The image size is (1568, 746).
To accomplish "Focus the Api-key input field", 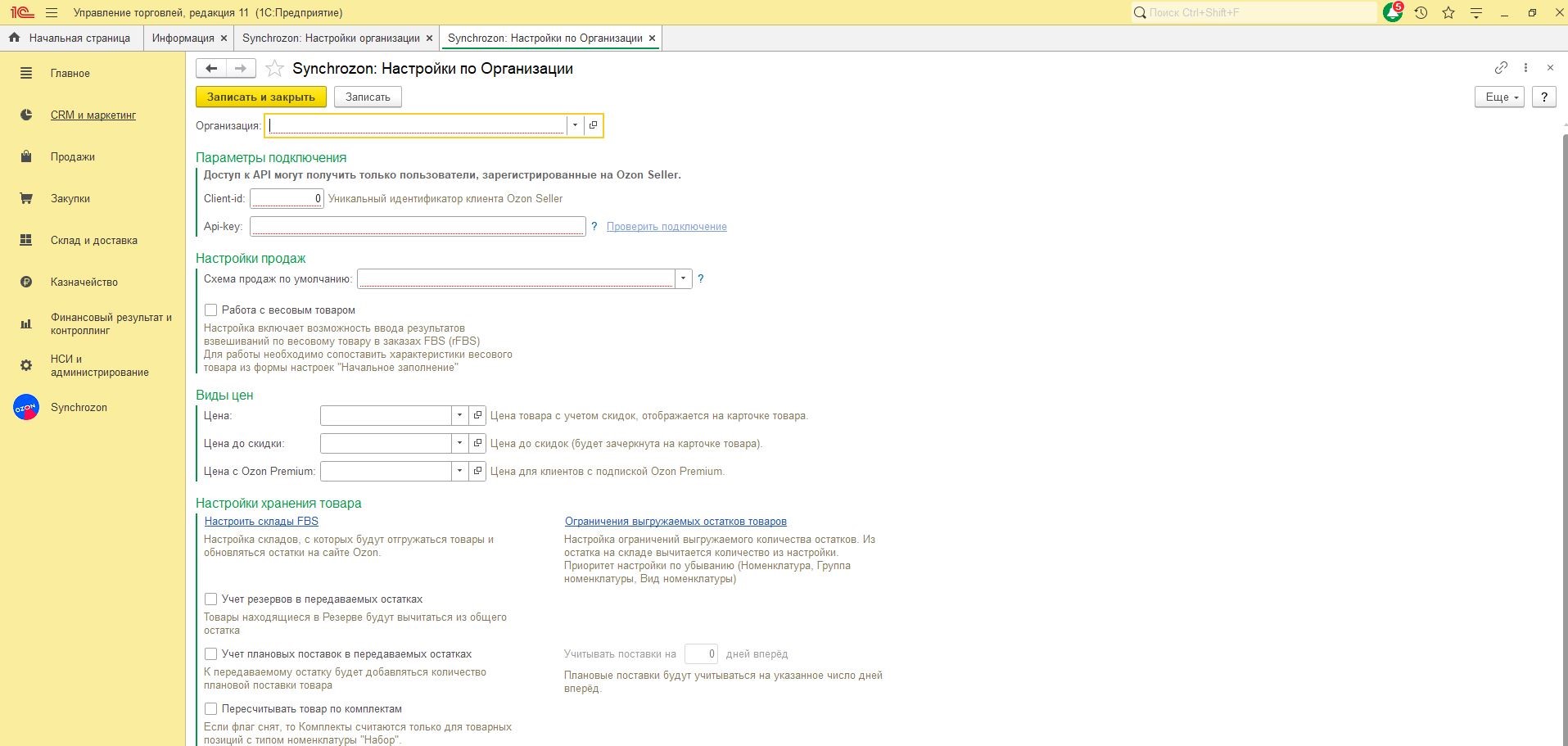I will coord(418,226).
